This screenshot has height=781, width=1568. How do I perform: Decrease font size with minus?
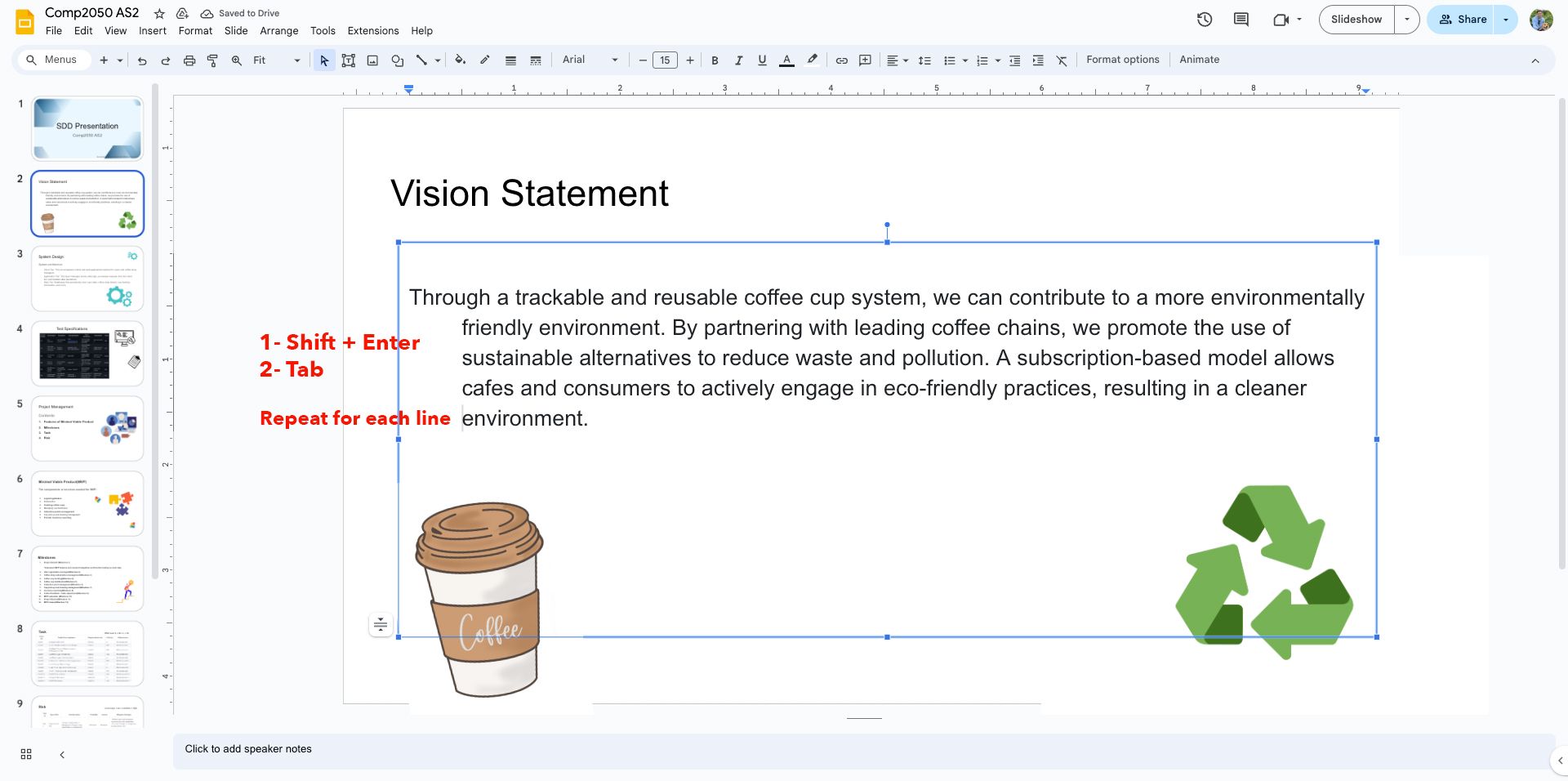[643, 60]
